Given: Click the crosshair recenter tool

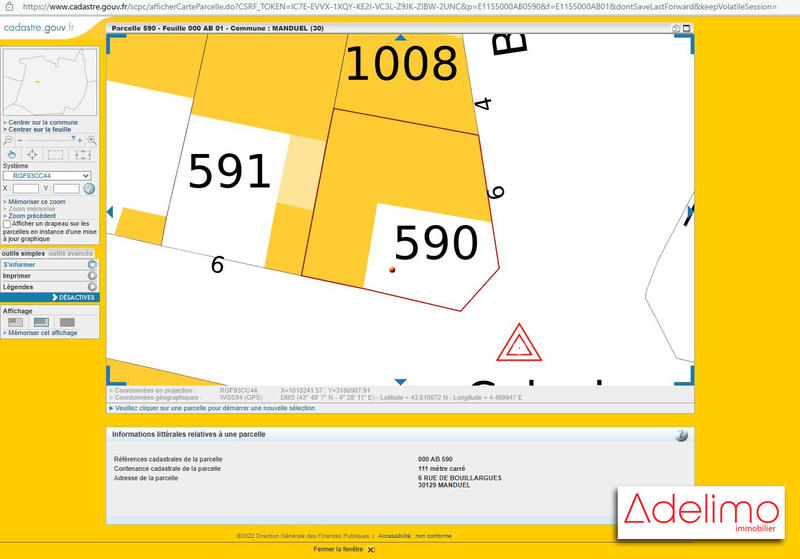Looking at the screenshot, I should pyautogui.click(x=33, y=154).
